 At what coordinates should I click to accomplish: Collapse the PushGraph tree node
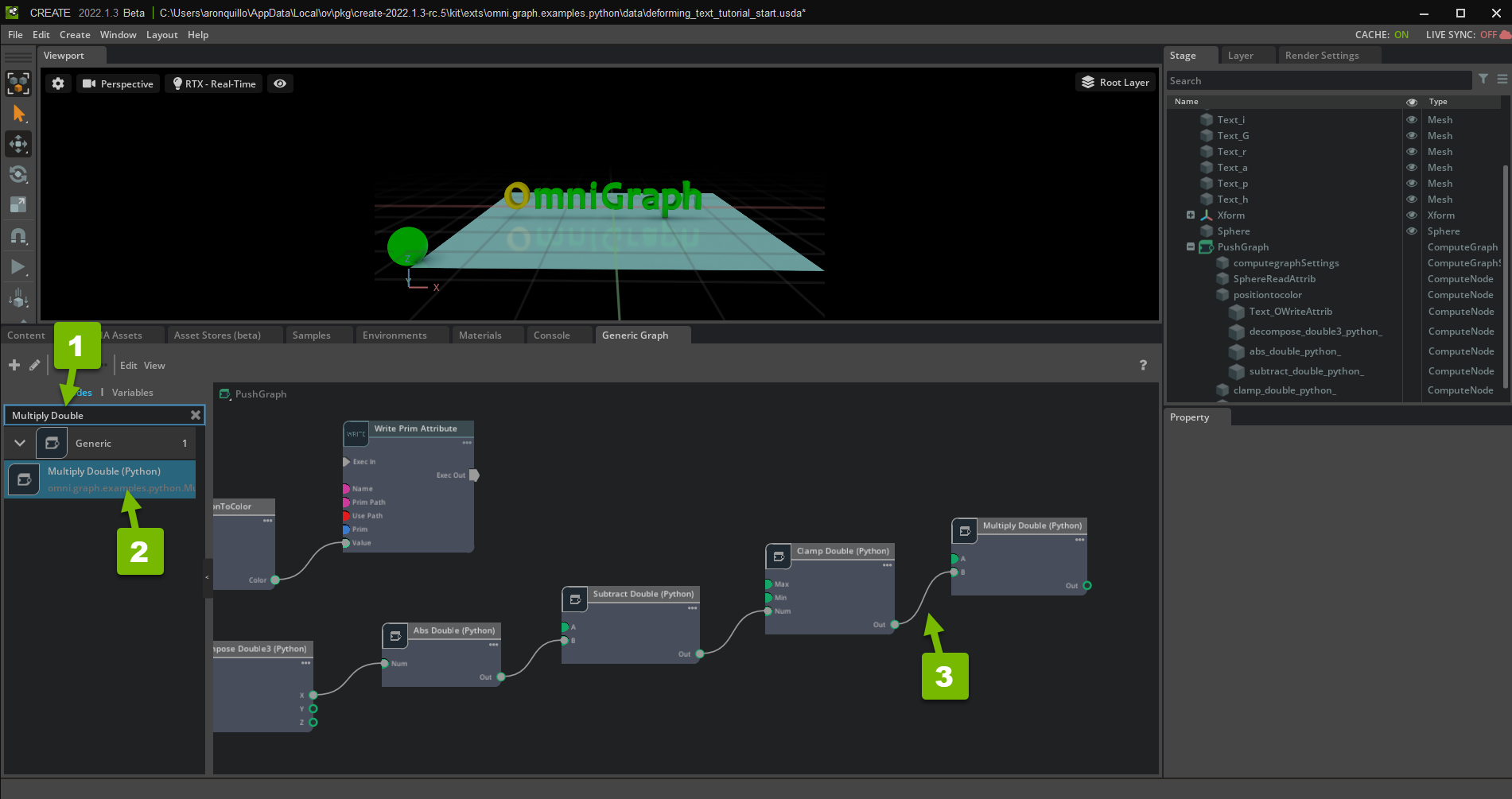coord(1191,247)
